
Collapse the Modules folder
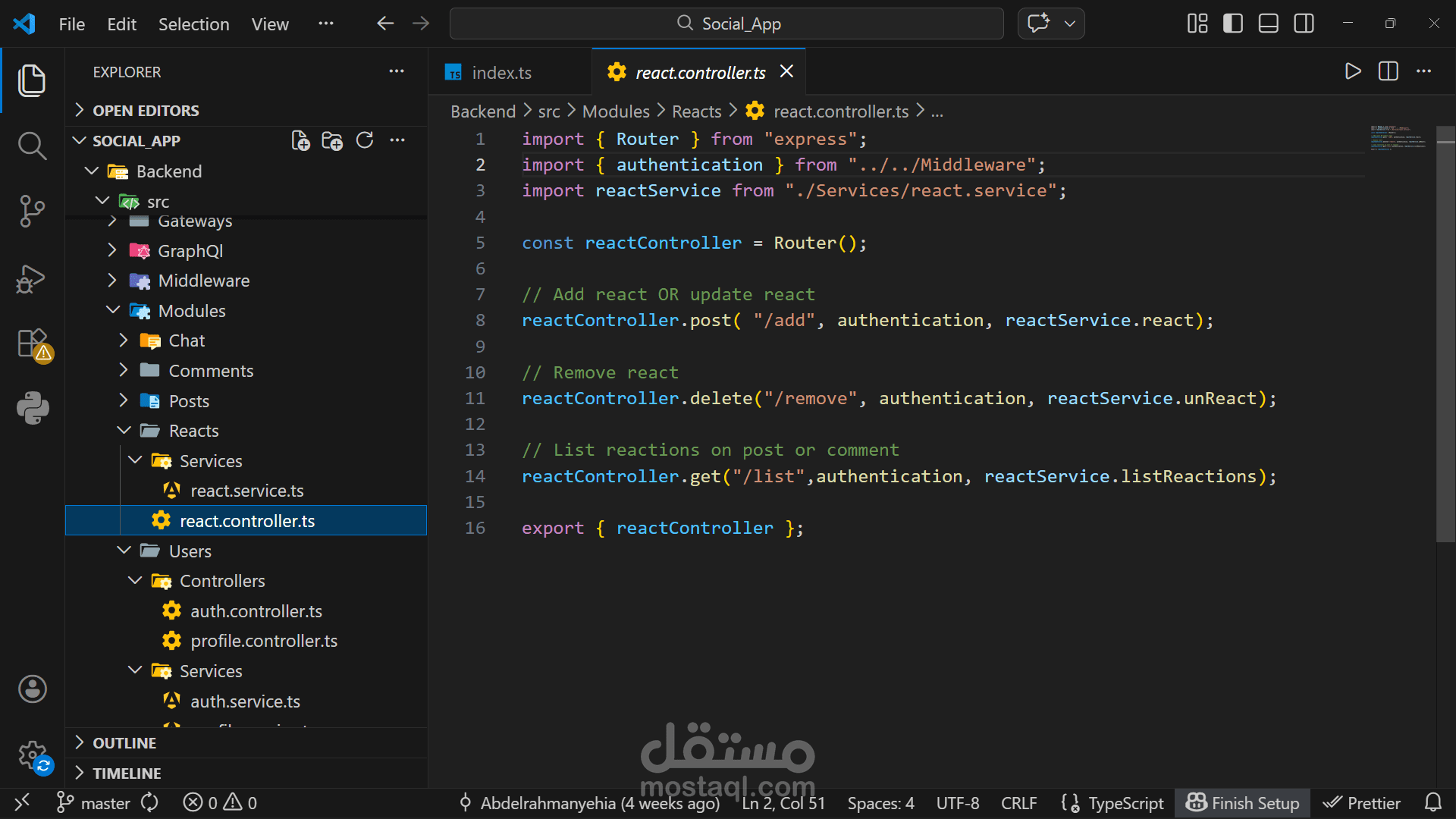coord(191,311)
